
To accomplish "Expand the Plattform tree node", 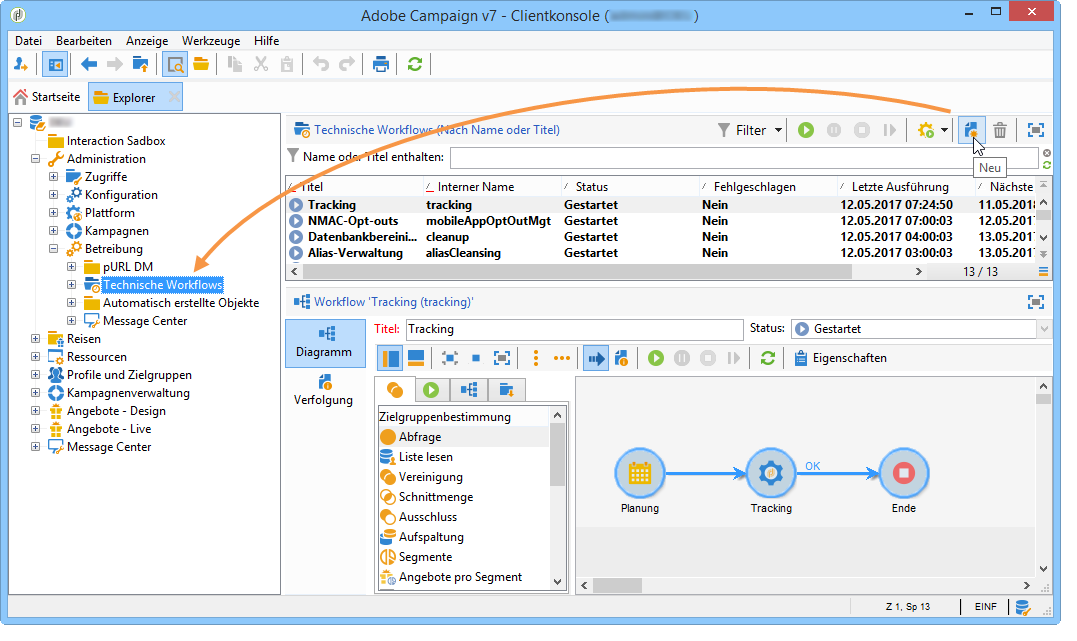I will (x=54, y=213).
